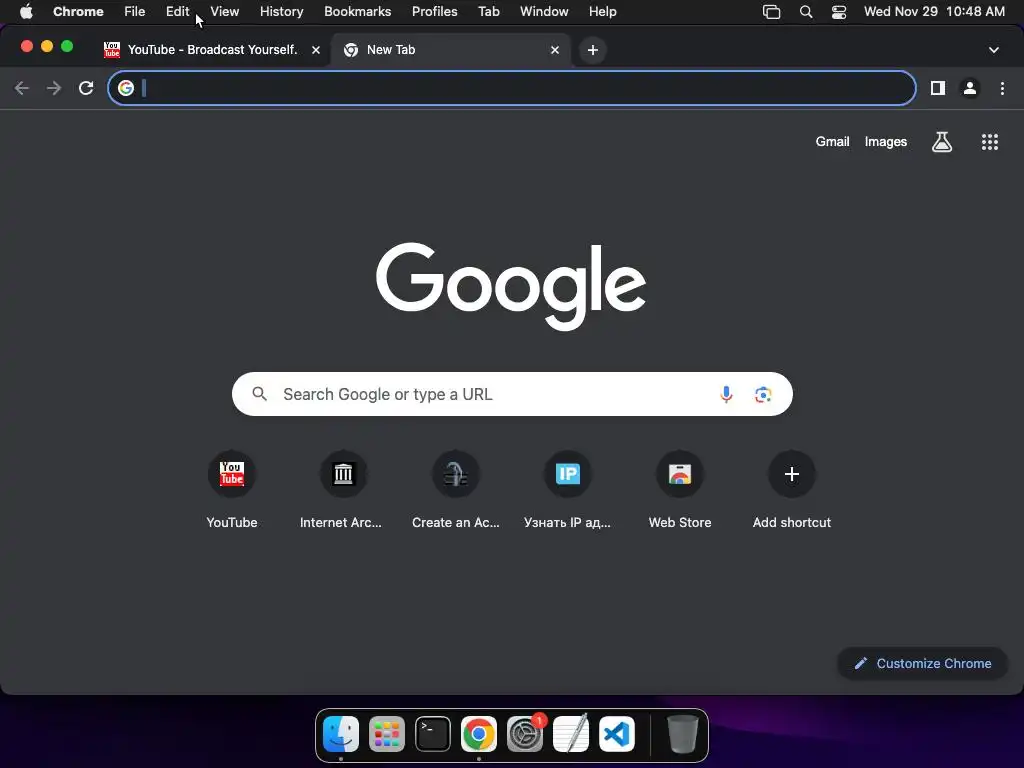Open the Web Store shortcut

[680, 490]
